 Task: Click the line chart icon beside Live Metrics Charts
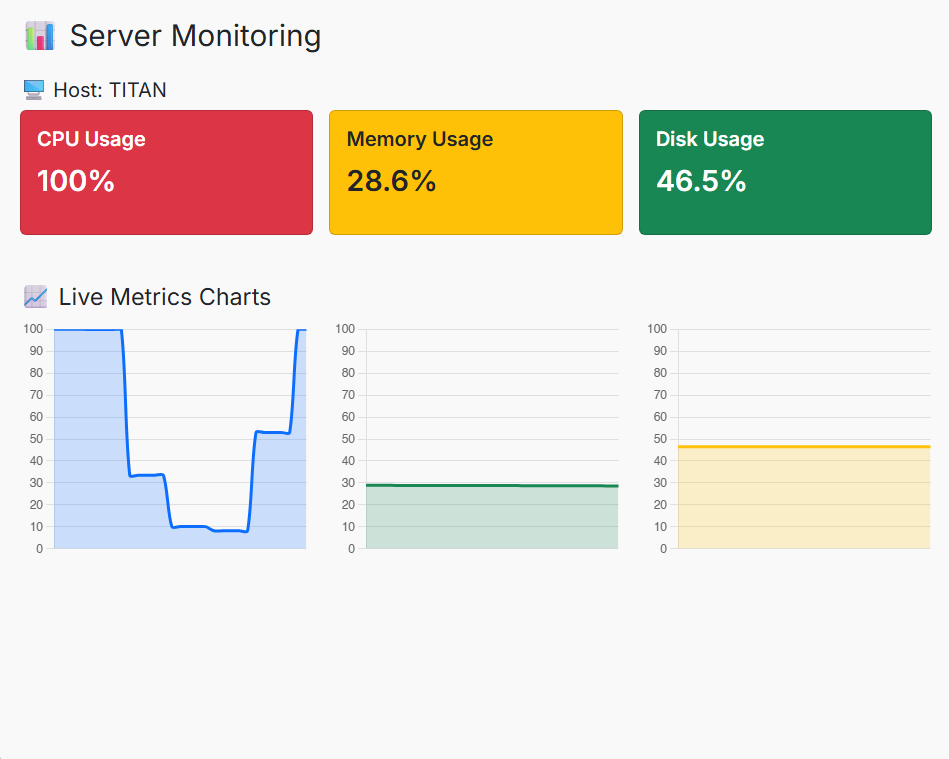click(36, 297)
